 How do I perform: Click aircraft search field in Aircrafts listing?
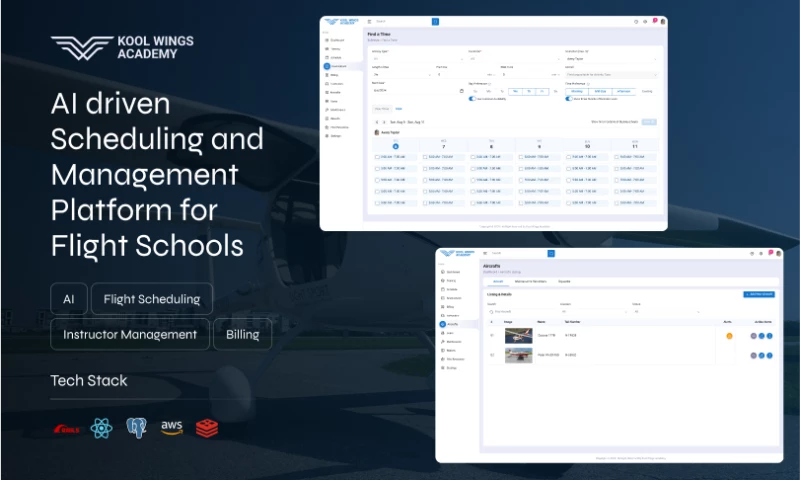point(522,311)
